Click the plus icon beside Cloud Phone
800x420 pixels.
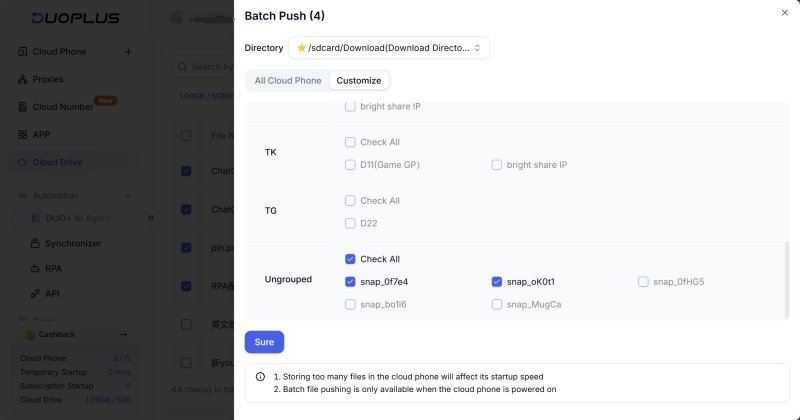coord(128,52)
